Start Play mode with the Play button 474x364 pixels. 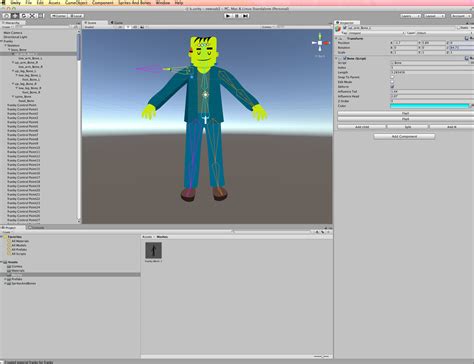pyautogui.click(x=228, y=16)
